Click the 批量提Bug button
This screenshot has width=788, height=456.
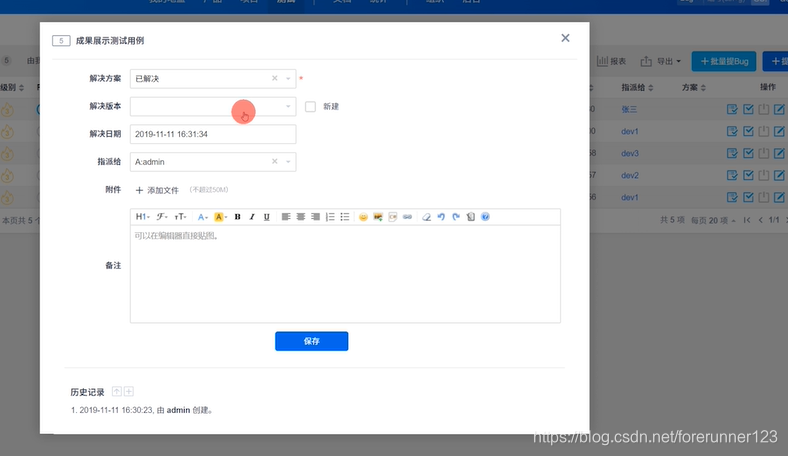pos(724,61)
